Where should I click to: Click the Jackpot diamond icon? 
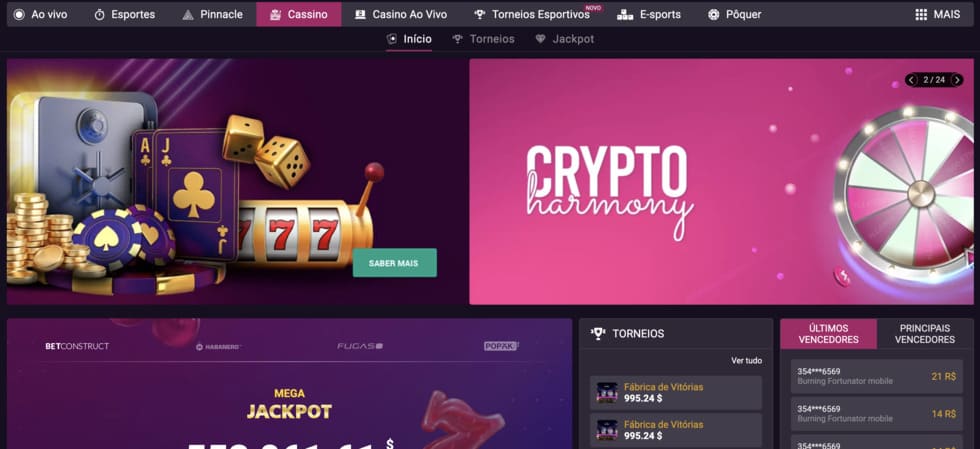point(541,39)
